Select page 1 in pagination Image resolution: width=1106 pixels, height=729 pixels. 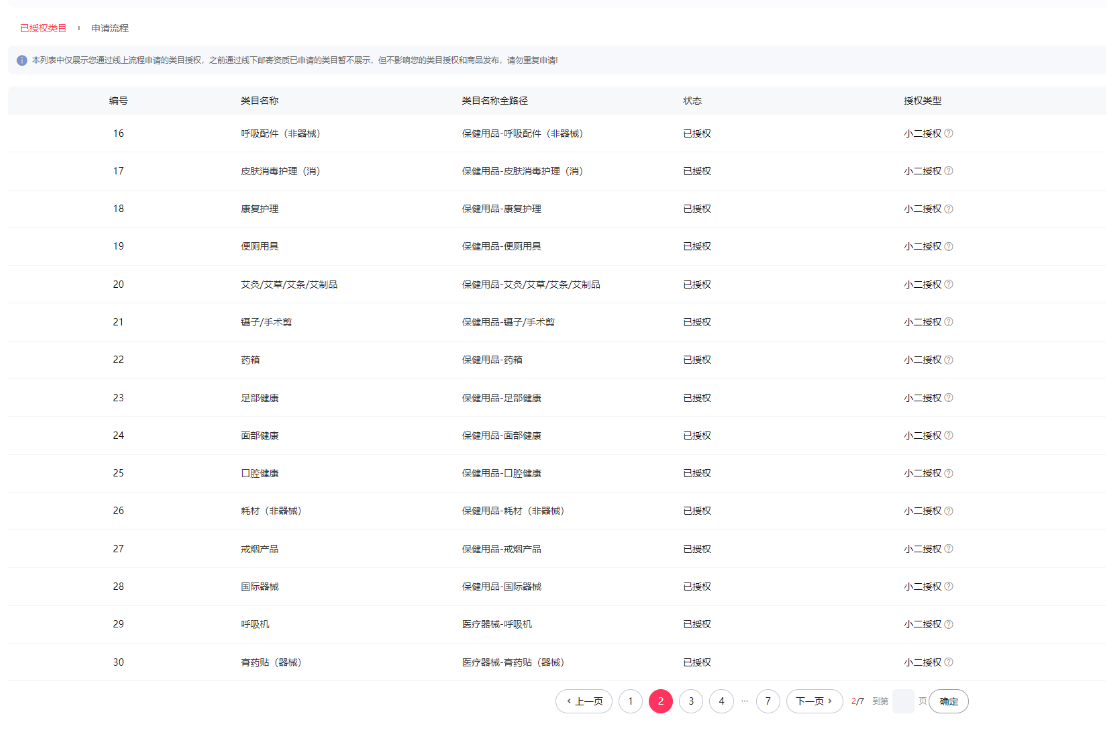[x=630, y=702]
